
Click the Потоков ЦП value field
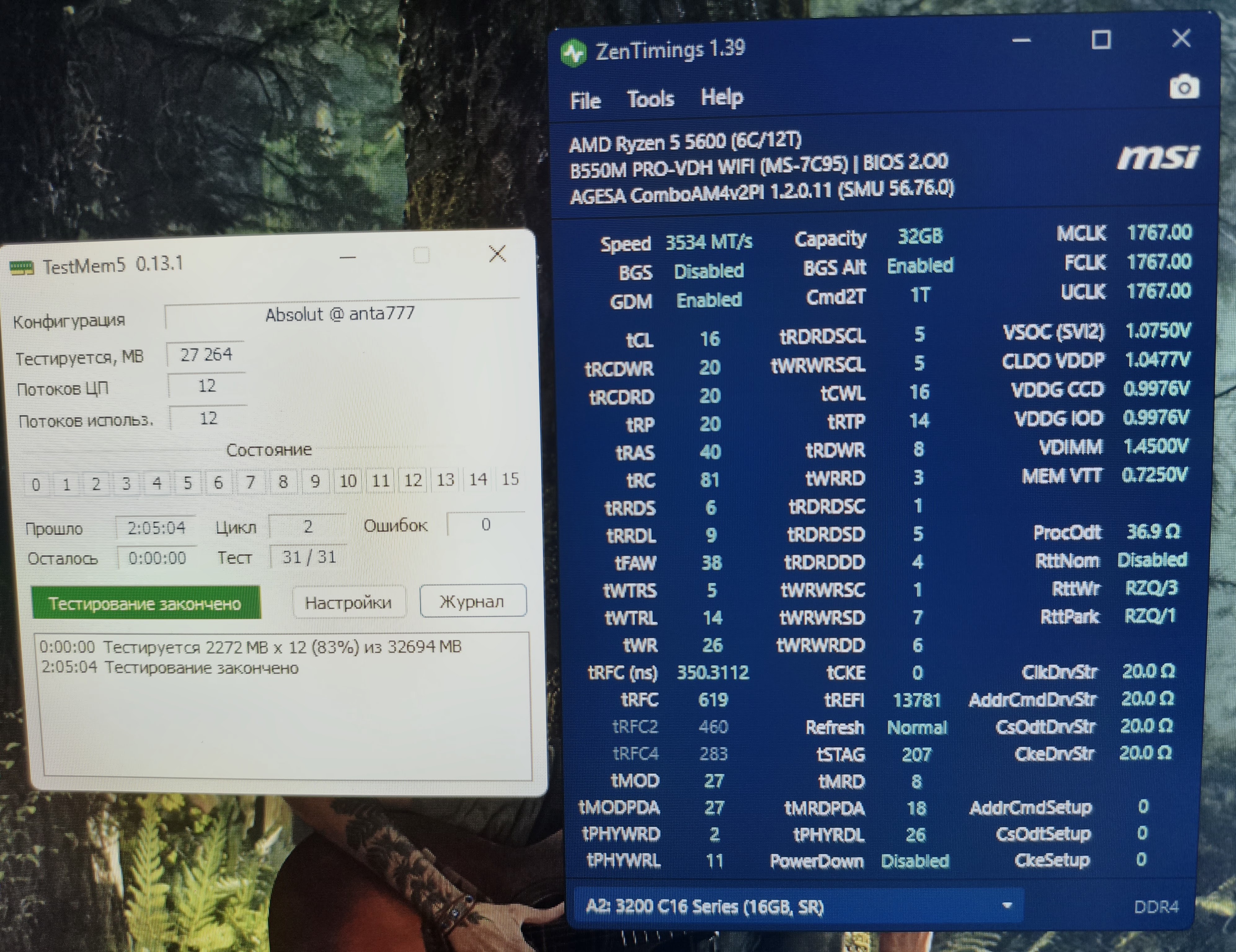coord(207,386)
